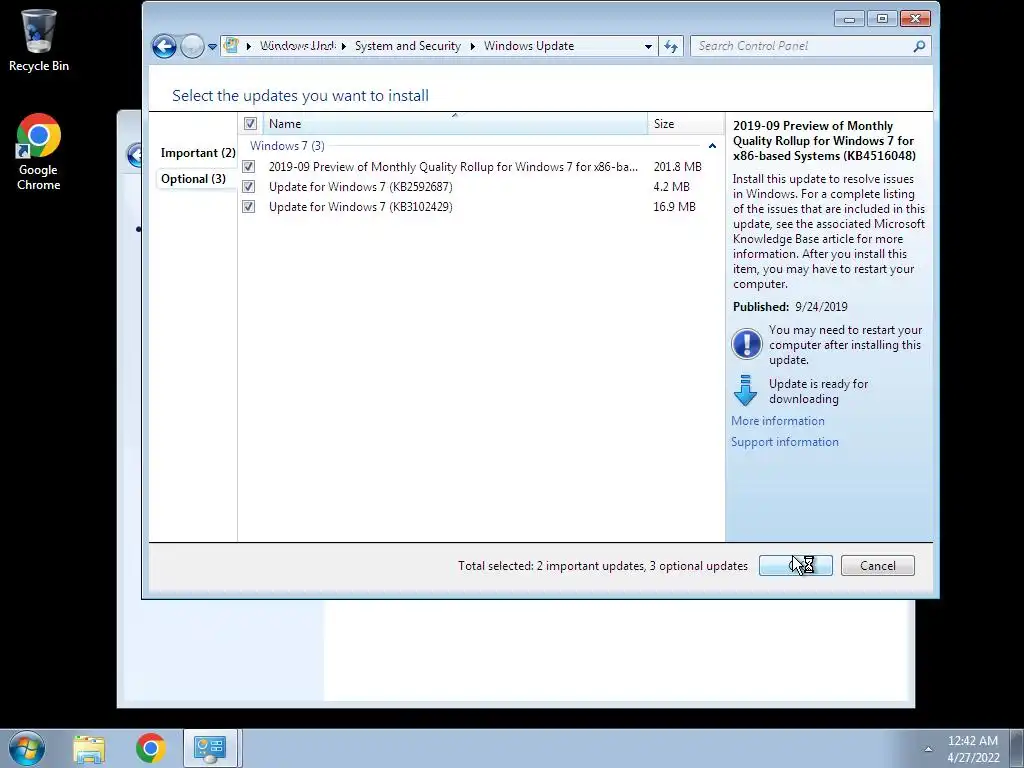The height and width of the screenshot is (768, 1024).
Task: Click the blue restart-warning exclamation icon
Action: tap(746, 344)
